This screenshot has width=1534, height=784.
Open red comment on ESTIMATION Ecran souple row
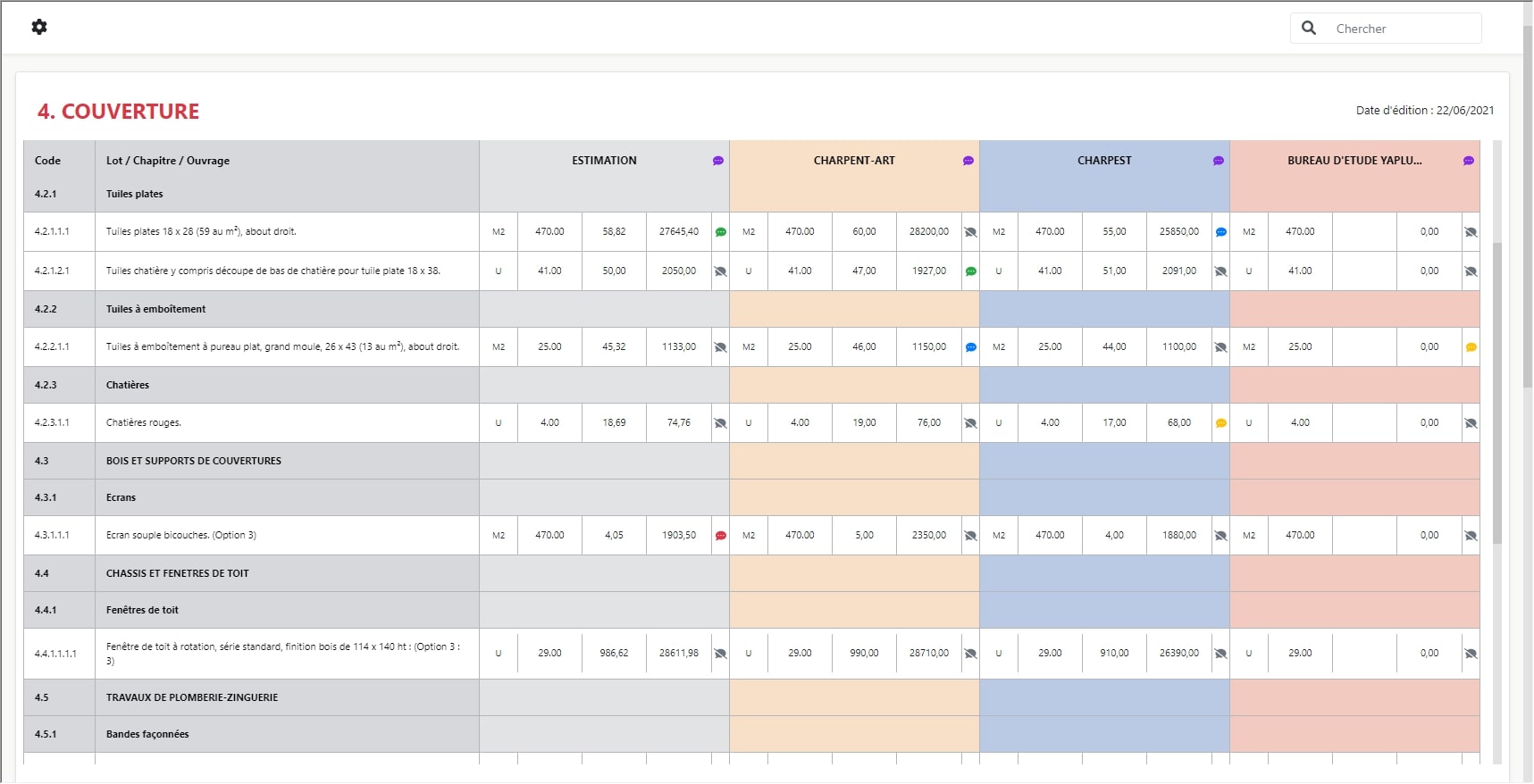[721, 536]
